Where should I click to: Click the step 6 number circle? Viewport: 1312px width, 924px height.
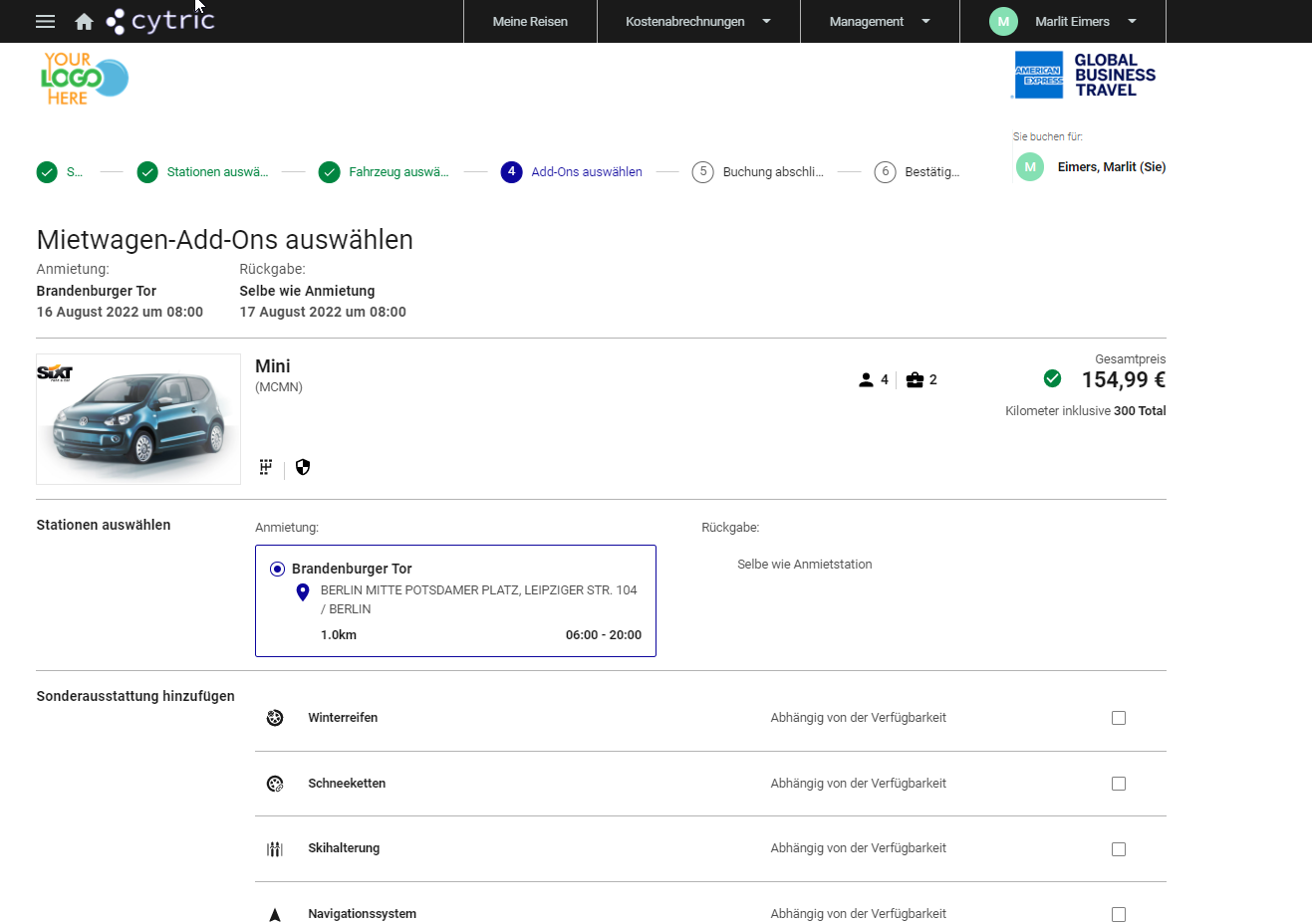click(886, 172)
